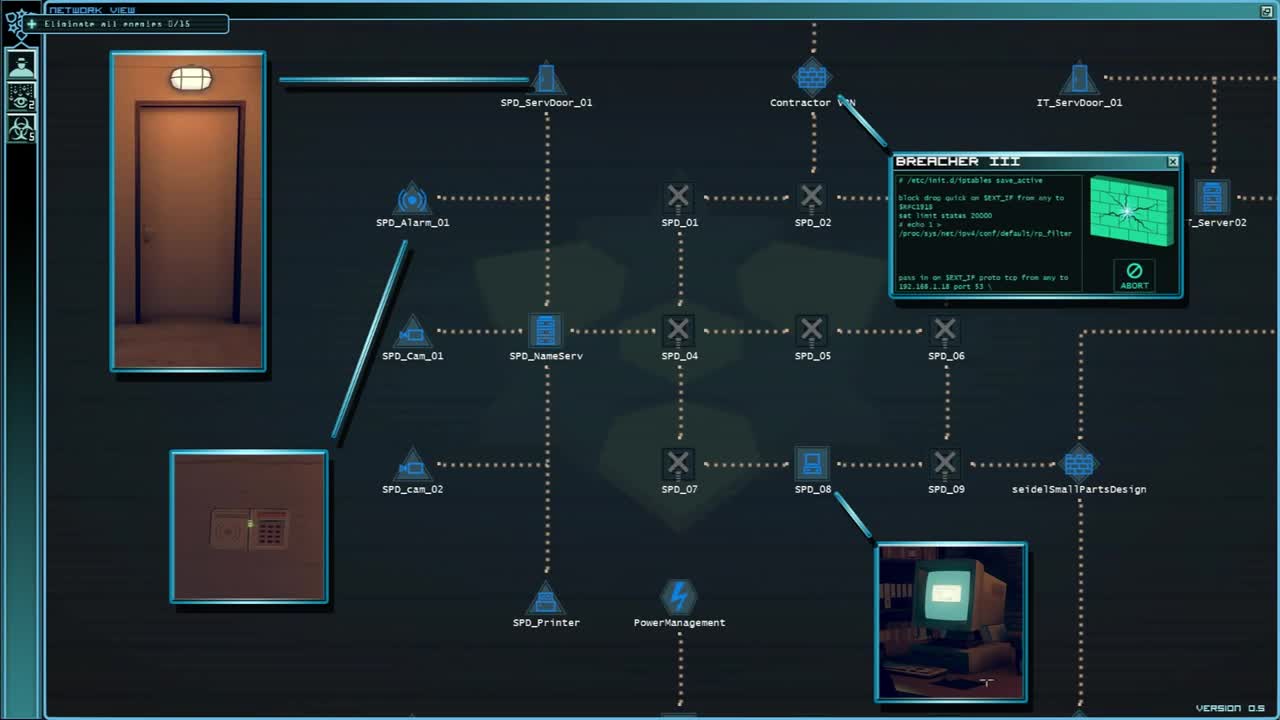The height and width of the screenshot is (720, 1280).
Task: Click the SPD_01 disabled node
Action: (679, 196)
